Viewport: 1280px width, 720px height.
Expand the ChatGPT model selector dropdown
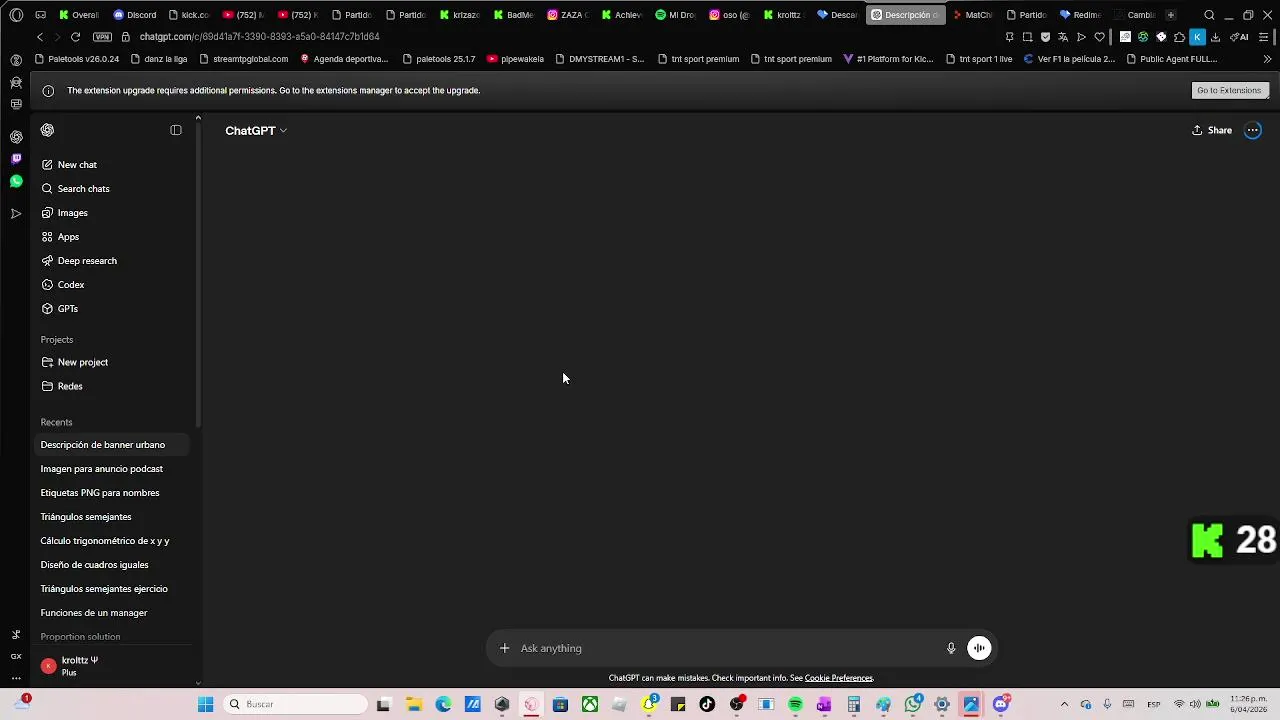coord(256,131)
